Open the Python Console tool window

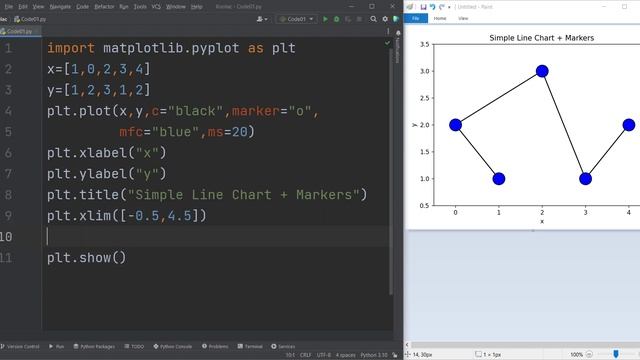point(173,346)
